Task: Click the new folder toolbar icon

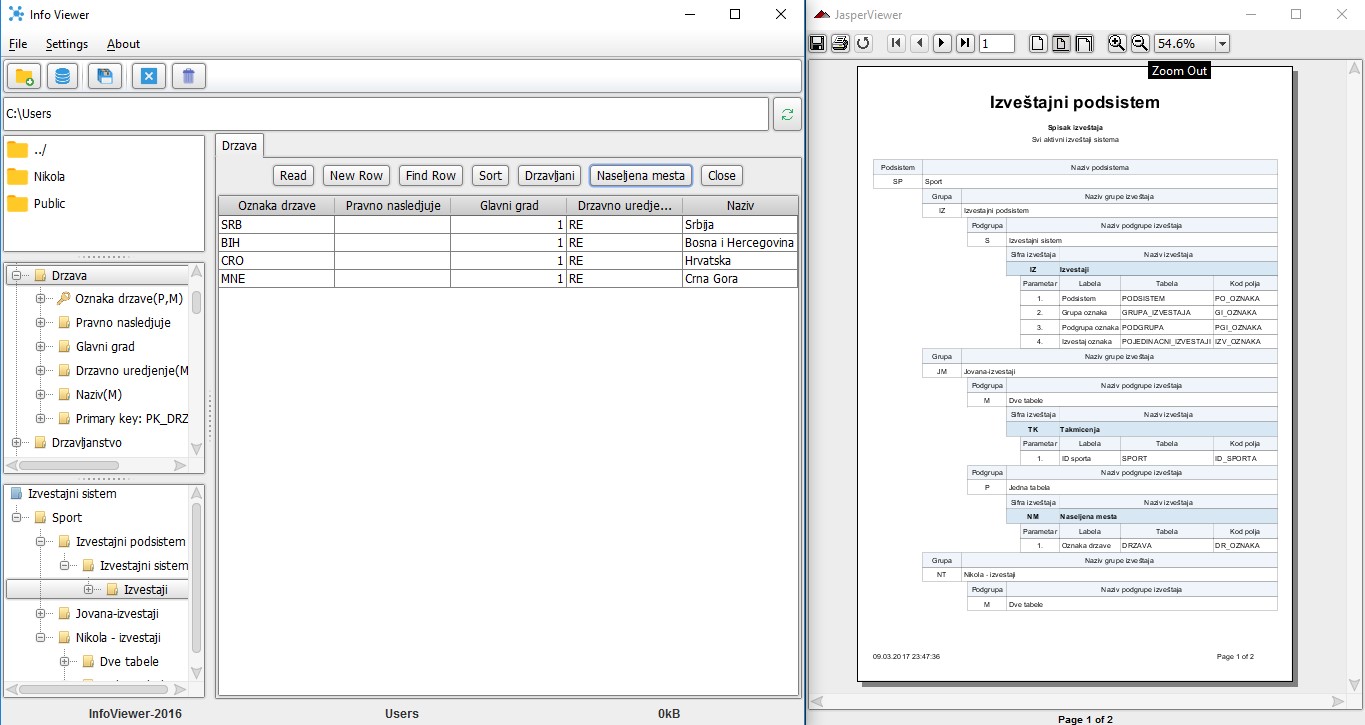Action: pyautogui.click(x=23, y=76)
